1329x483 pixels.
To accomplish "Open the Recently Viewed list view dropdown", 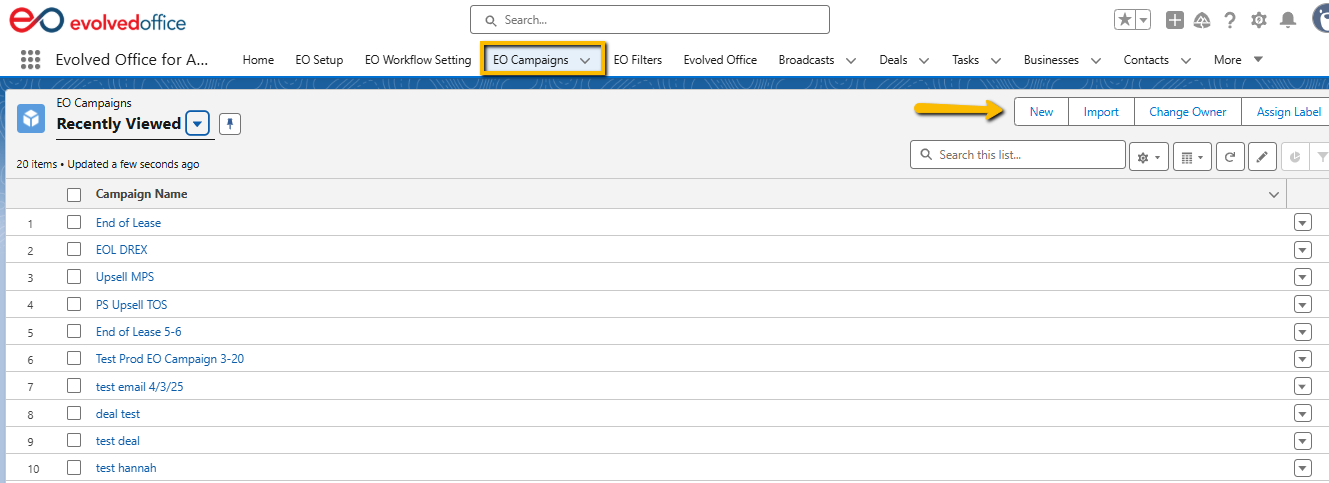I will [198, 124].
